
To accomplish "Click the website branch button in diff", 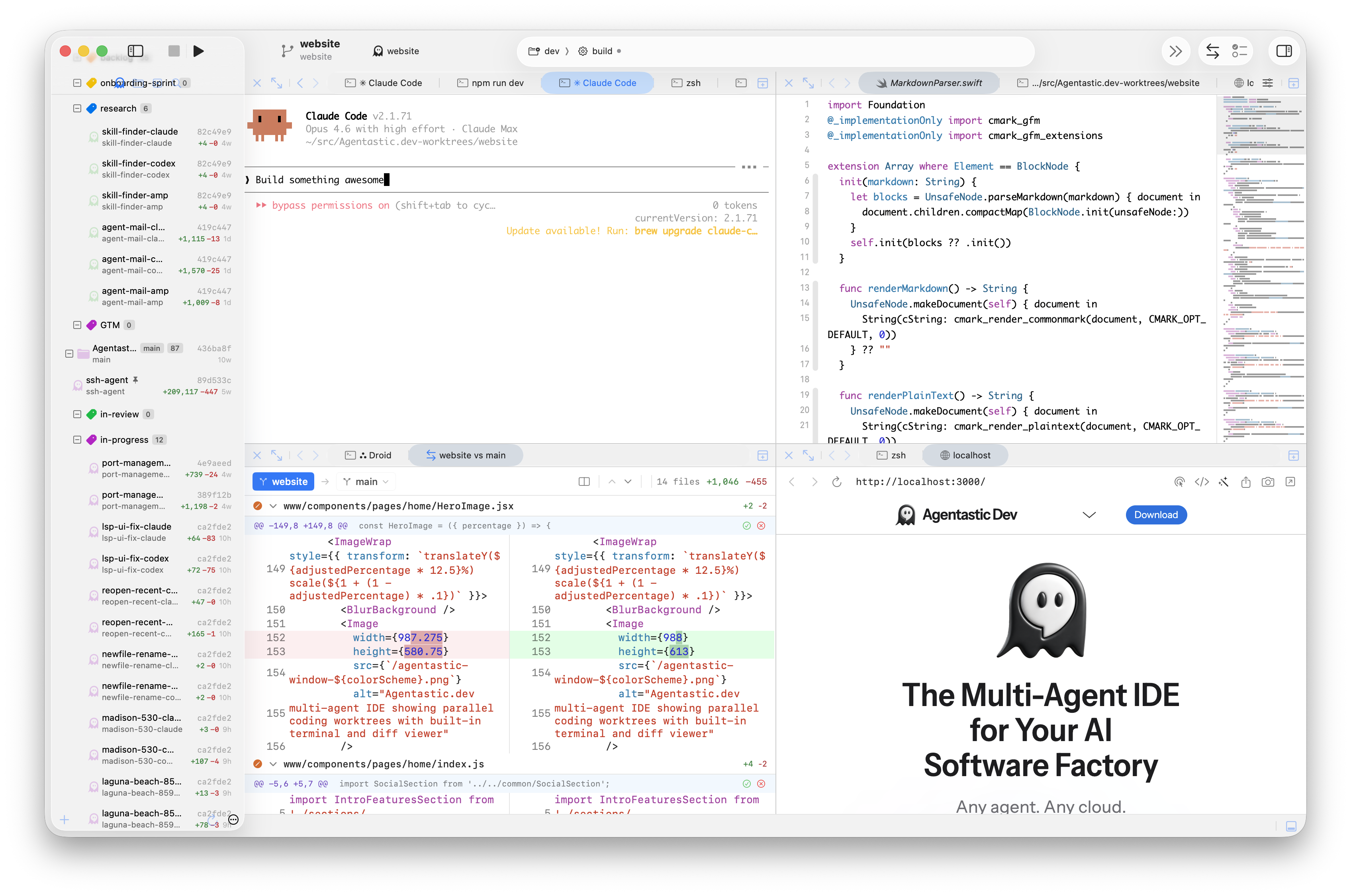I will point(284,482).
